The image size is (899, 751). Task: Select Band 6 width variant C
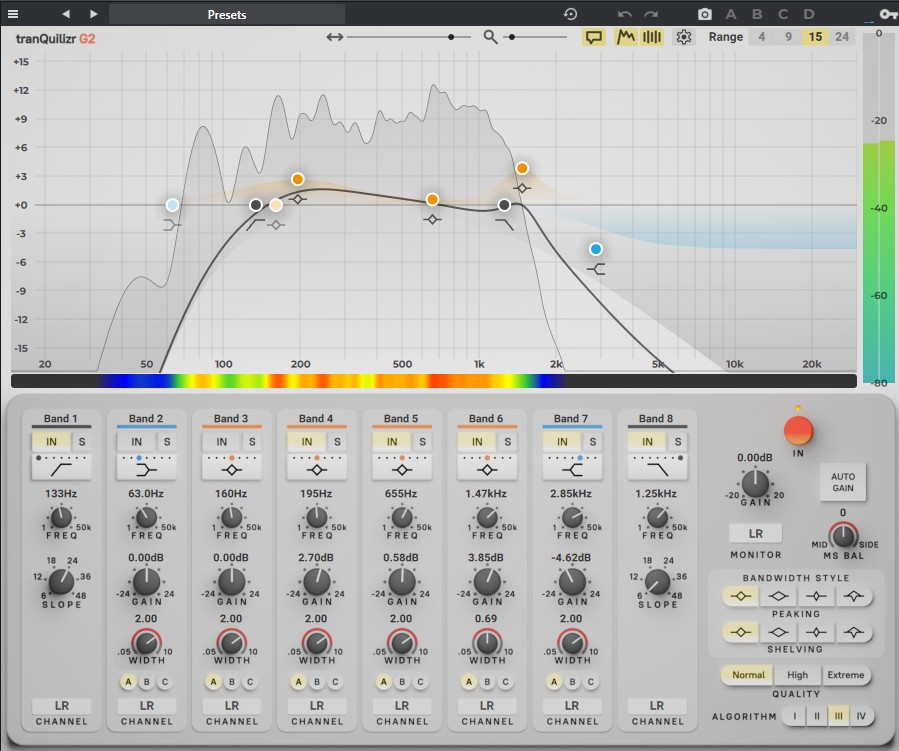tap(505, 682)
